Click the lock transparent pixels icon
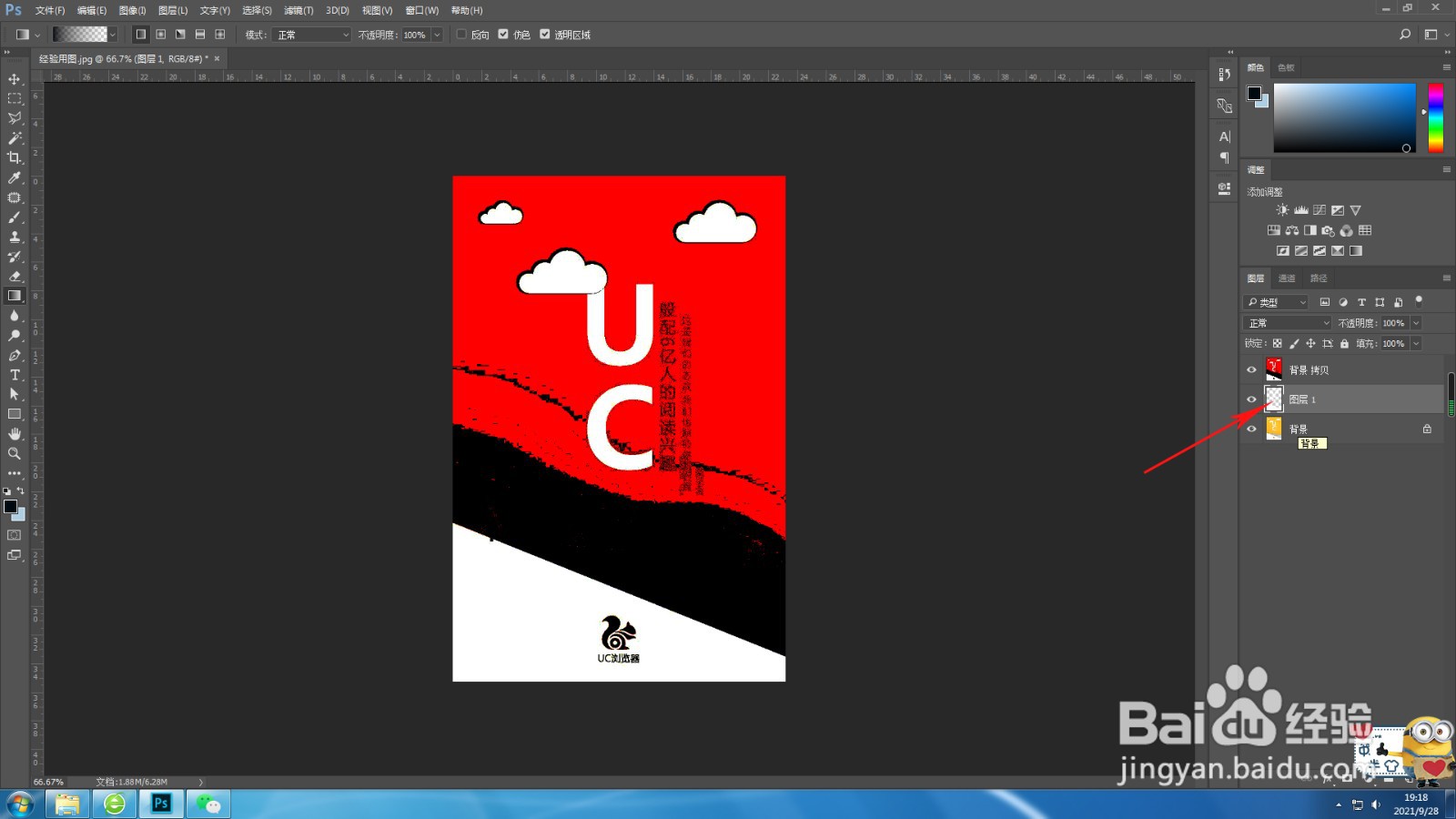Viewport: 1456px width, 819px height. click(x=1278, y=343)
